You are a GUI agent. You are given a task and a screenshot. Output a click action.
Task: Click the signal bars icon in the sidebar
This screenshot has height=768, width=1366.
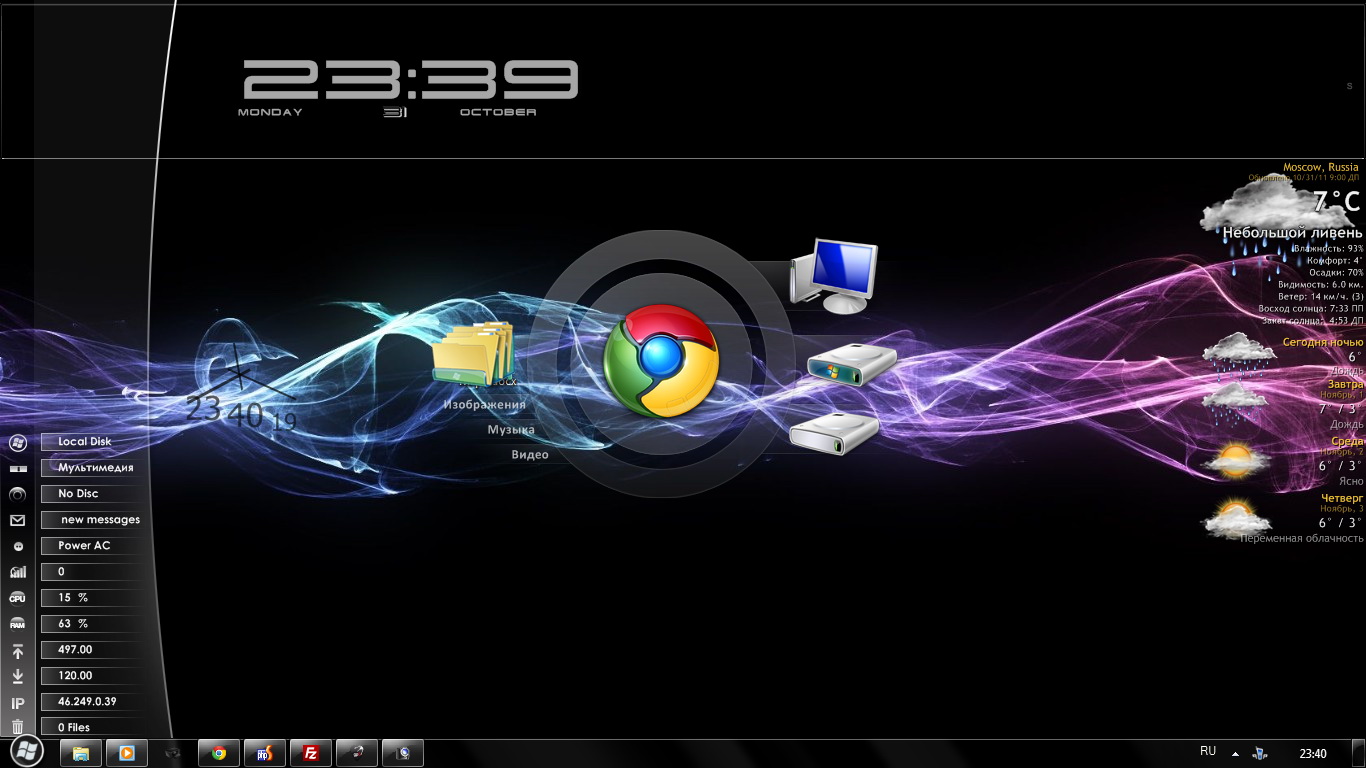pyautogui.click(x=17, y=572)
